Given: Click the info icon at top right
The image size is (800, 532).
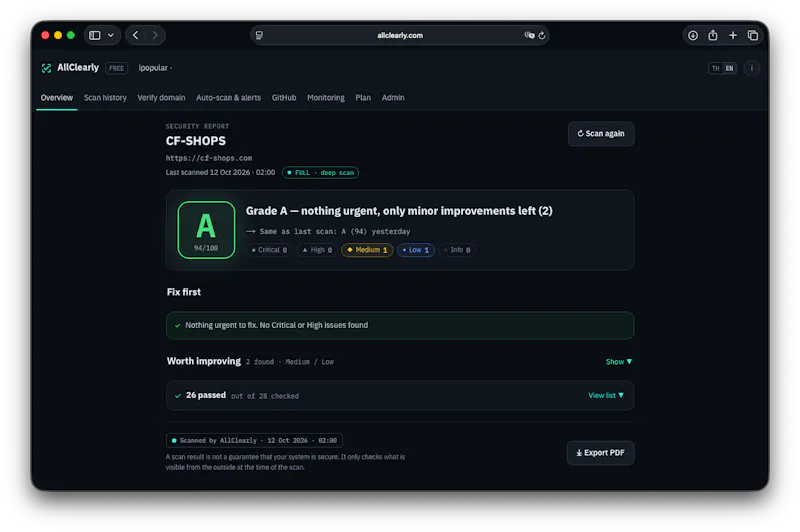Looking at the screenshot, I should 752,68.
